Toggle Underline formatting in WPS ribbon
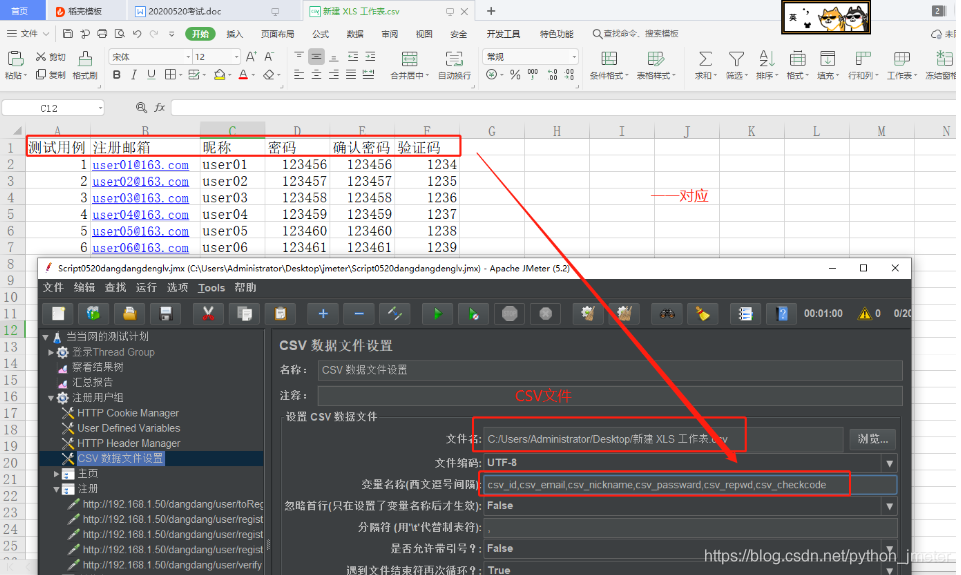Viewport: 961px width, 575px height. [x=151, y=75]
